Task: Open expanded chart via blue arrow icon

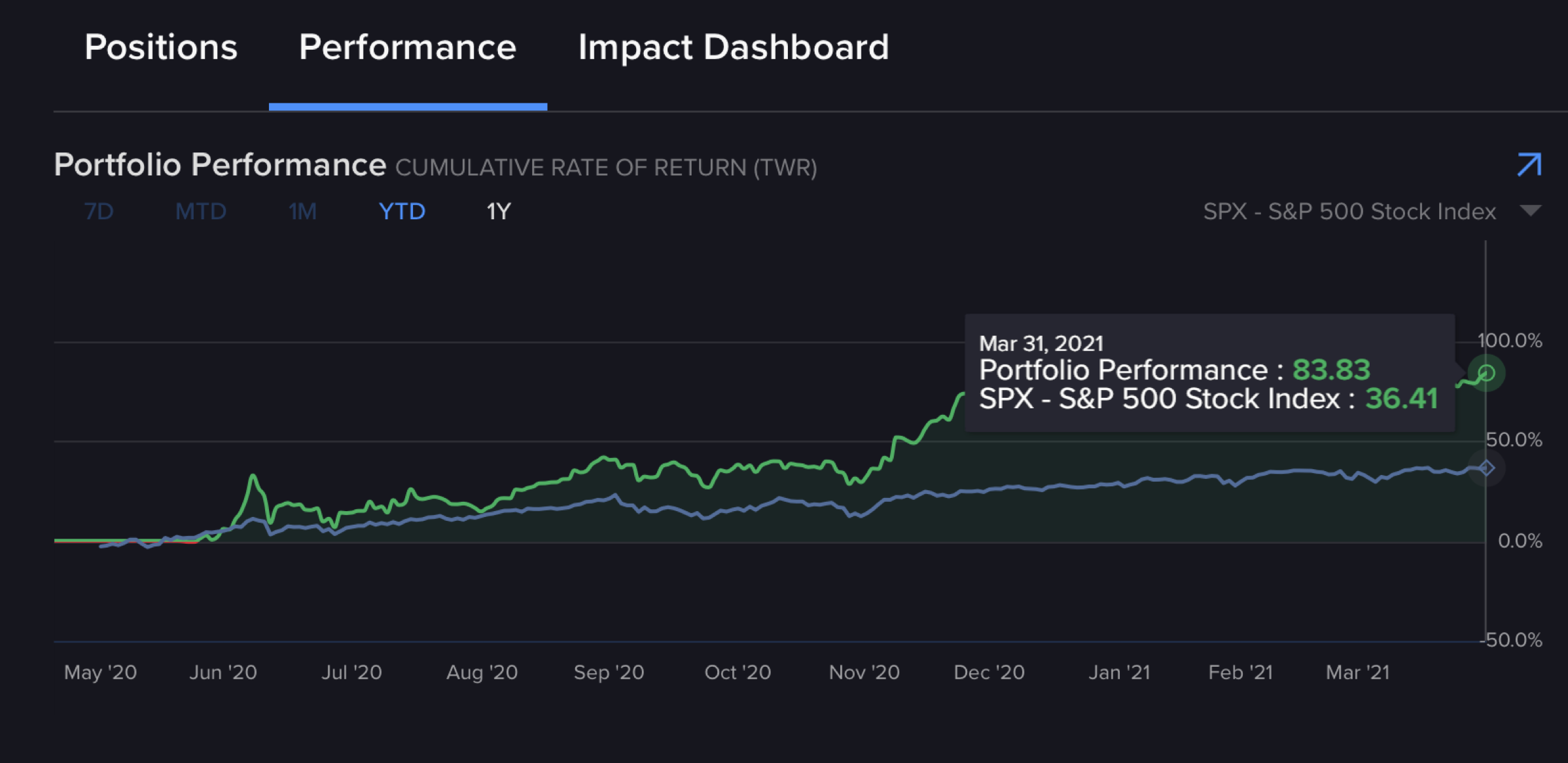Action: coord(1529,164)
